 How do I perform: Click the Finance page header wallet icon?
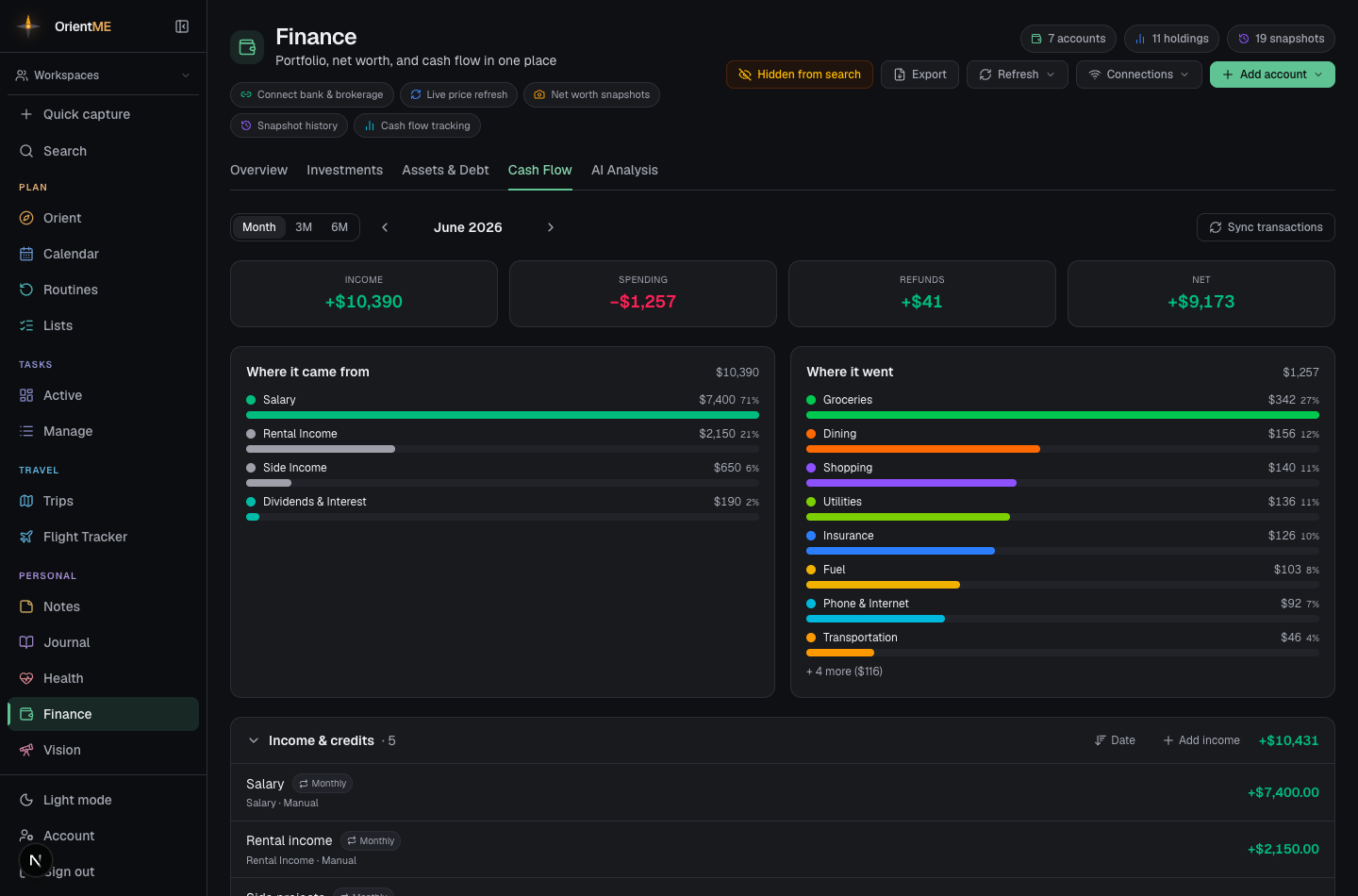coord(247,47)
